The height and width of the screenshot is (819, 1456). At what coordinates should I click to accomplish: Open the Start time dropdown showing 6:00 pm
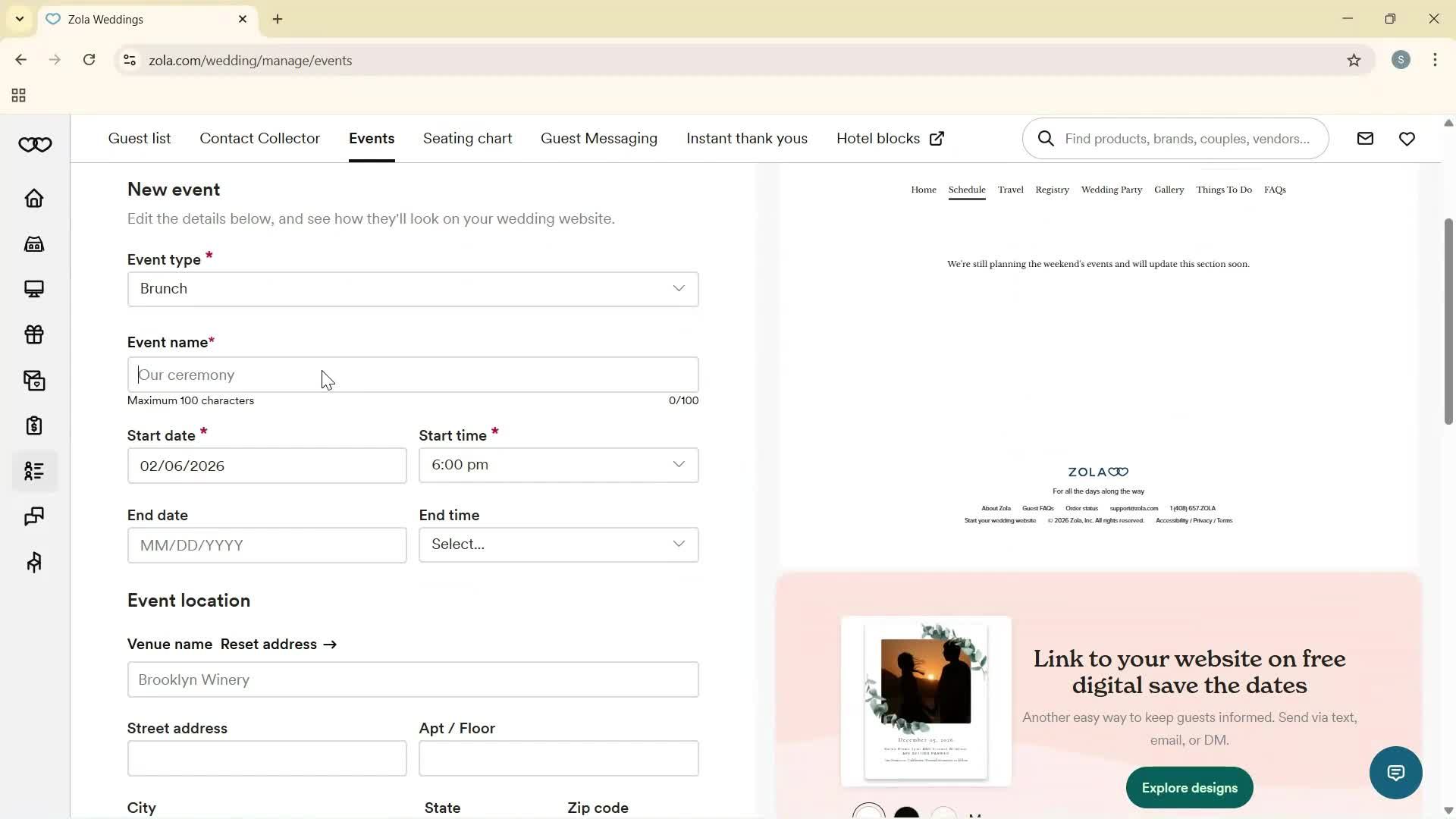558,465
